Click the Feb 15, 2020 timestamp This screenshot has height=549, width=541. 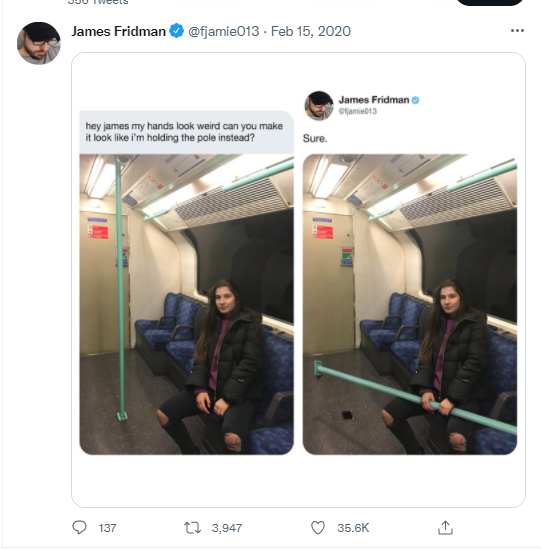click(311, 31)
